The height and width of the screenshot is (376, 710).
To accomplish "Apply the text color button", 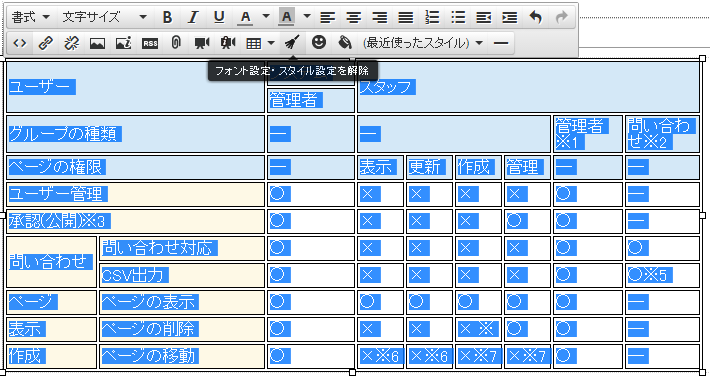I will [x=245, y=17].
